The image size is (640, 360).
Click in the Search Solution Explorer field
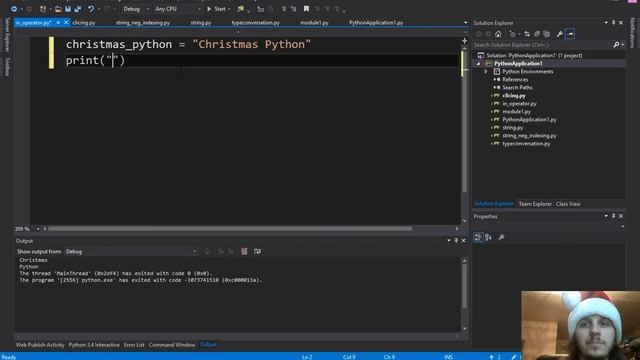(x=542, y=44)
